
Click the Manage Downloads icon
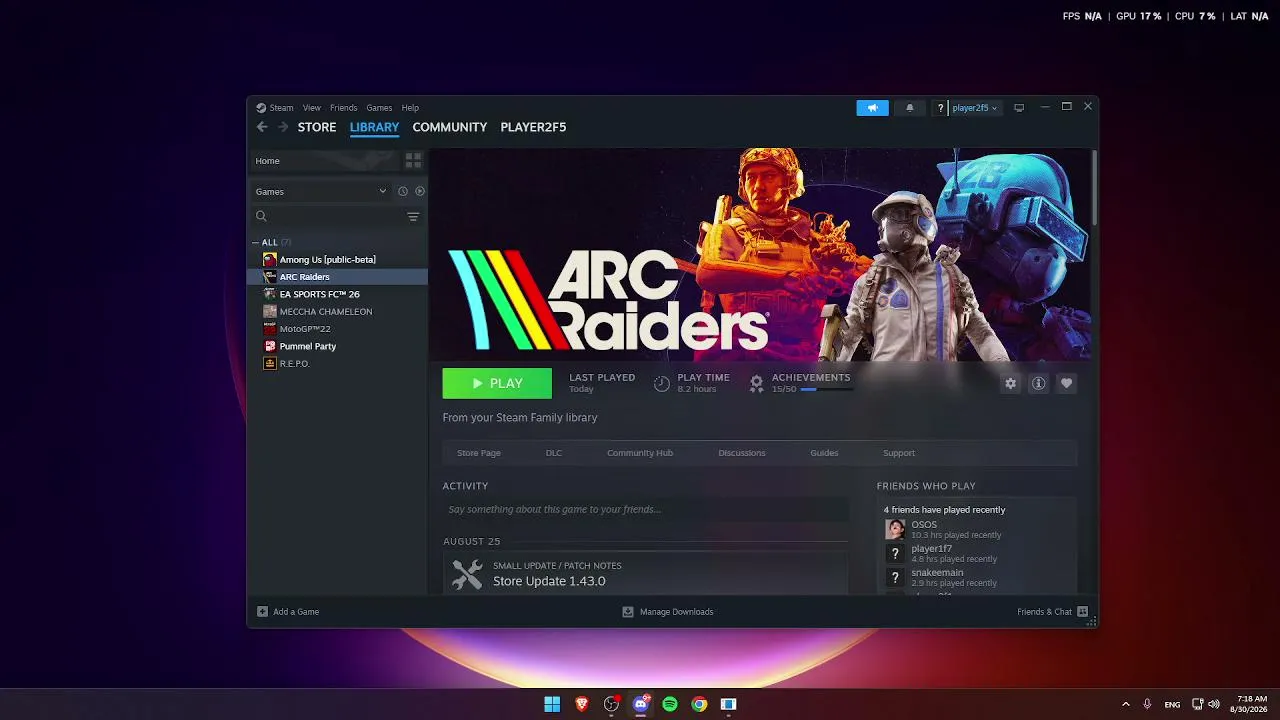pyautogui.click(x=628, y=612)
